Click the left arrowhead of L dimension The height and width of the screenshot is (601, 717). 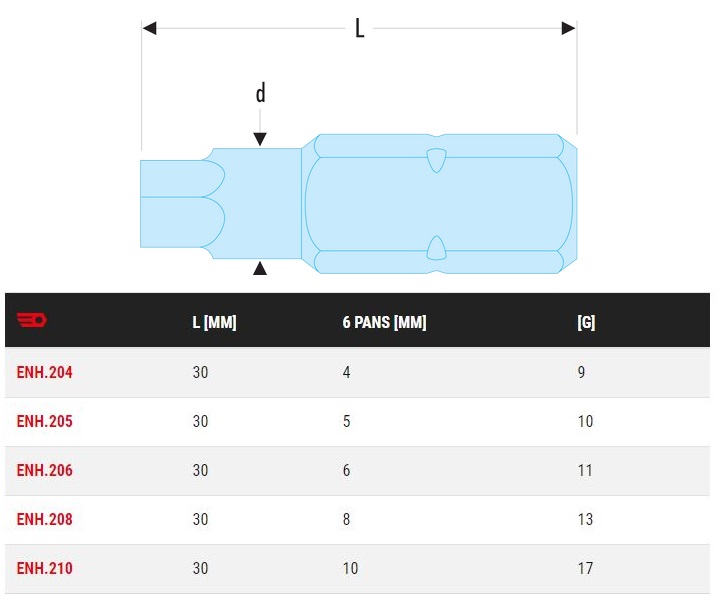(150, 28)
